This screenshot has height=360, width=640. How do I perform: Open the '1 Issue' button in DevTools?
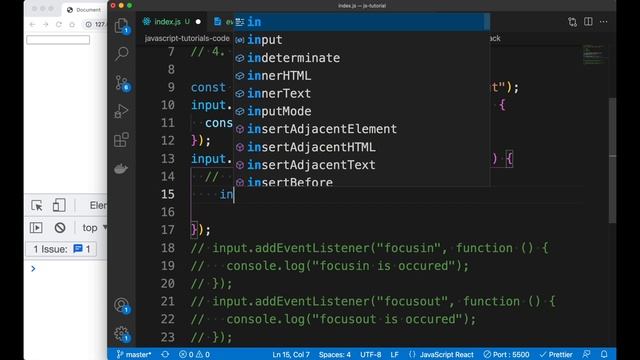tap(61, 249)
